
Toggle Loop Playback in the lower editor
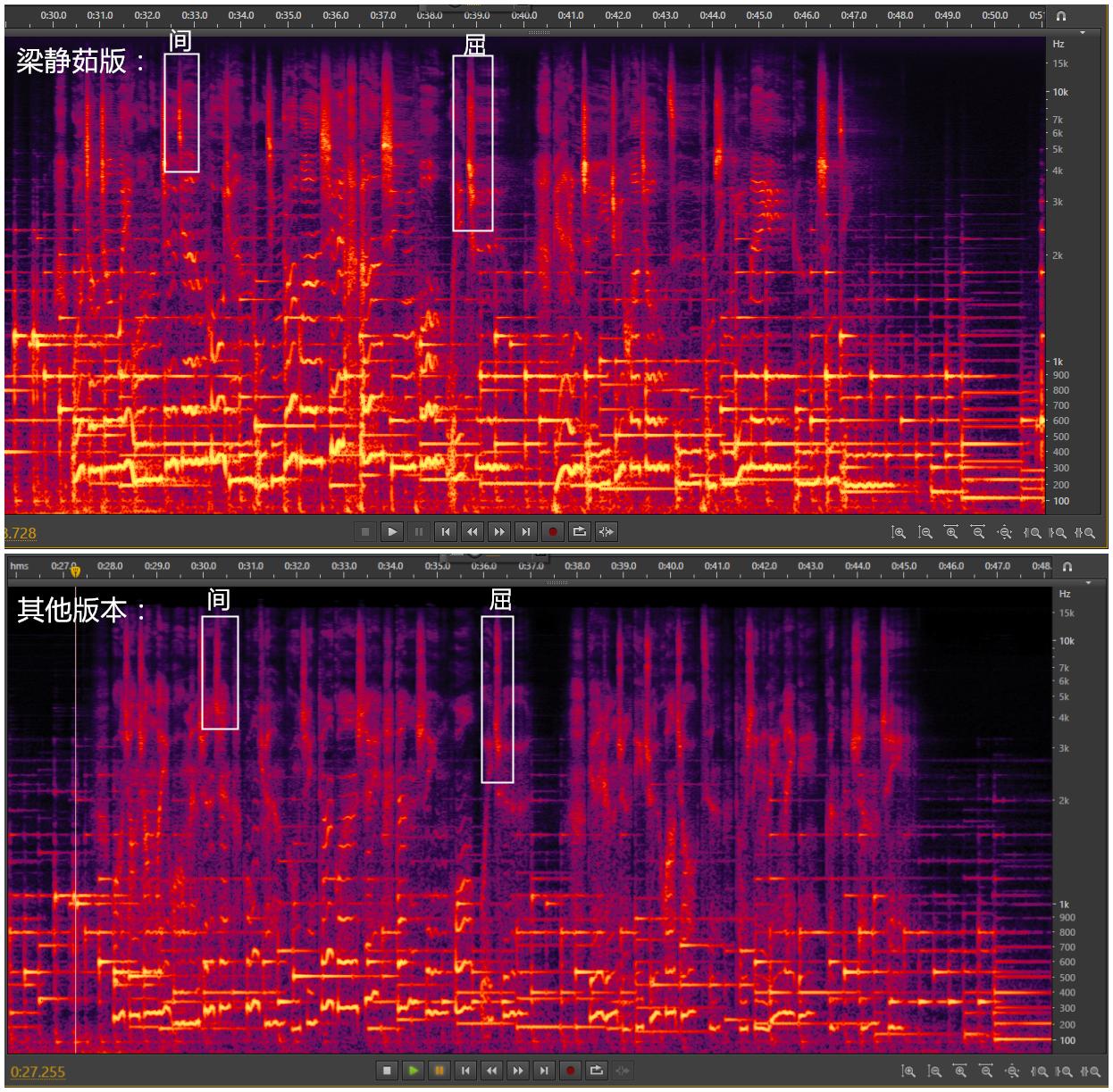point(597,1070)
